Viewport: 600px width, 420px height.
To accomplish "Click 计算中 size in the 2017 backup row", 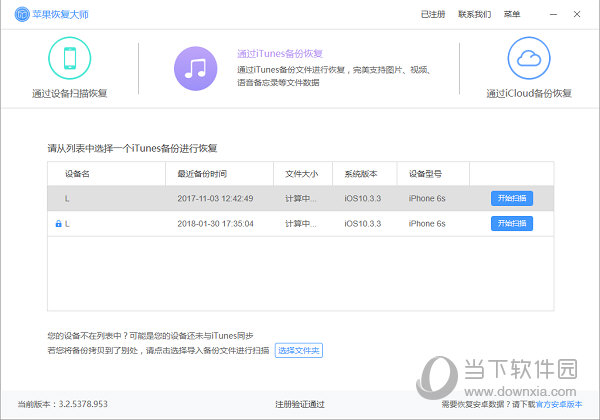I will (x=301, y=199).
